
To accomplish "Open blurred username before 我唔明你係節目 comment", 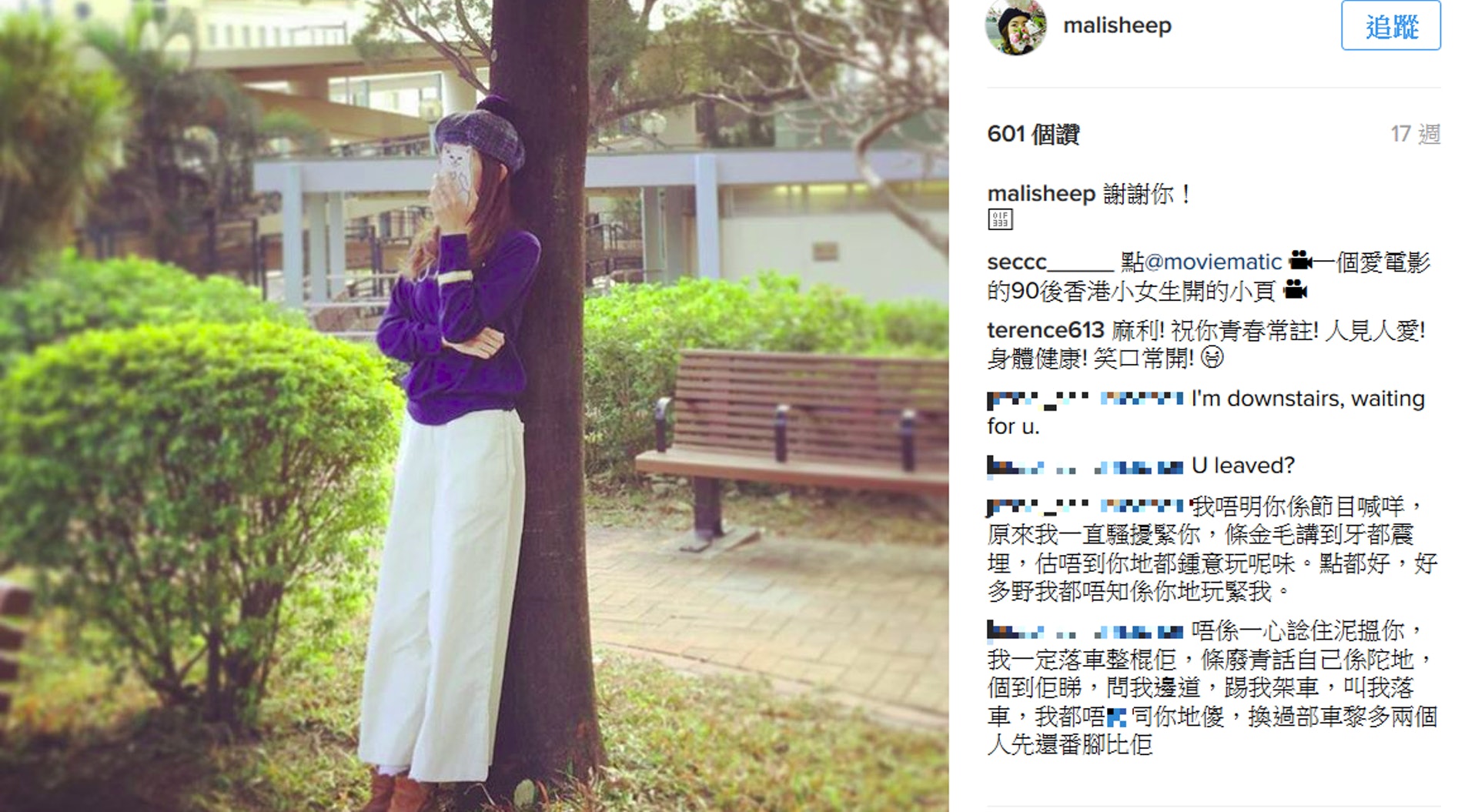I will 1085,506.
